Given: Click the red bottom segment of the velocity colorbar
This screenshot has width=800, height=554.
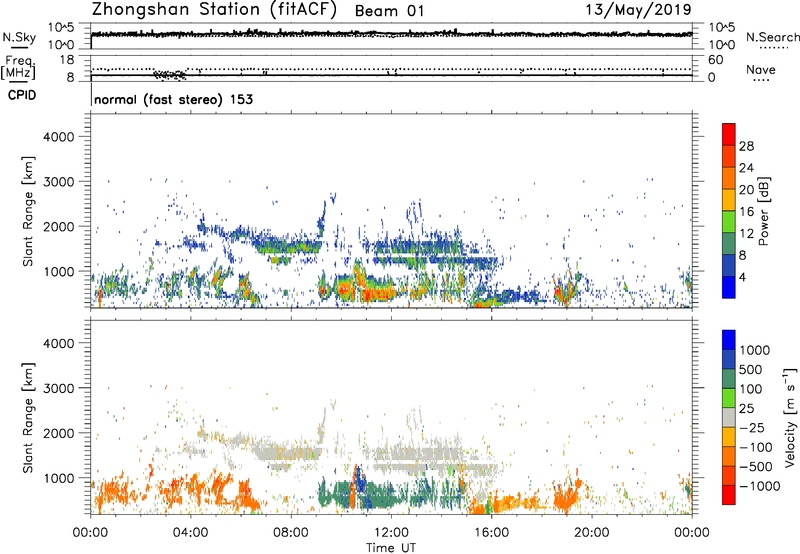Looking at the screenshot, I should [x=729, y=495].
